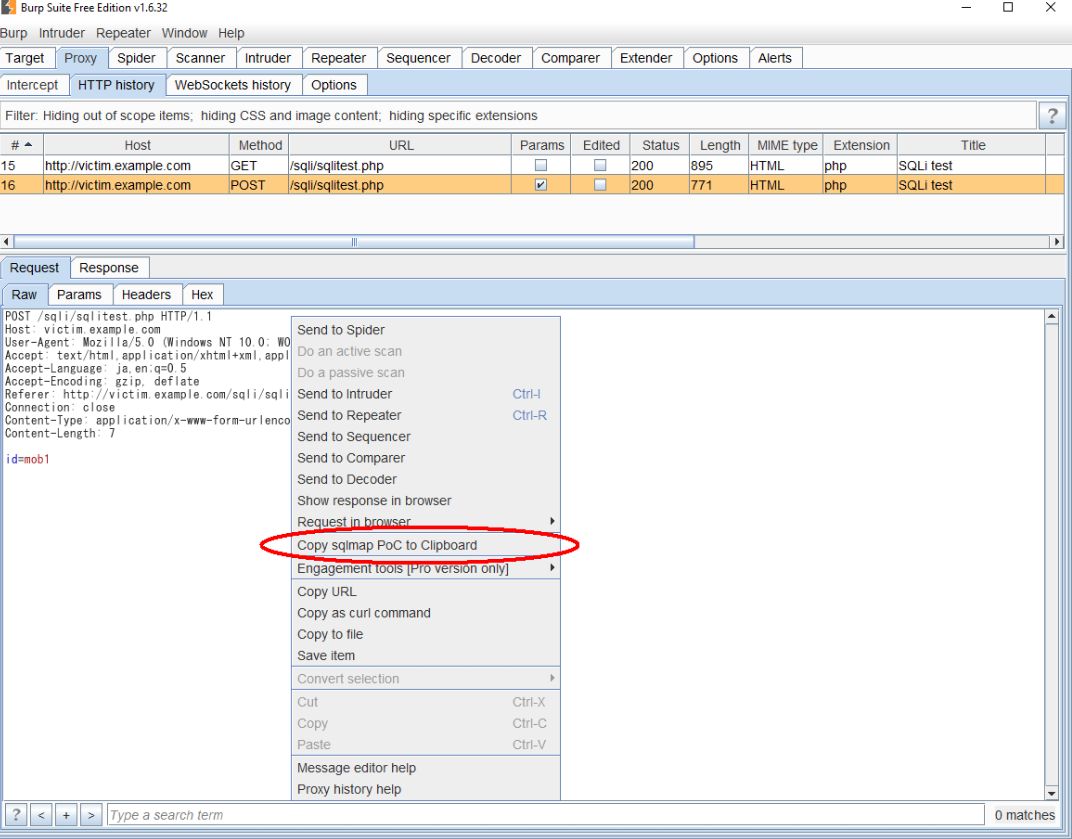The image size is (1072, 839).
Task: Click the Burp Suite title bar logo
Action: (8, 8)
